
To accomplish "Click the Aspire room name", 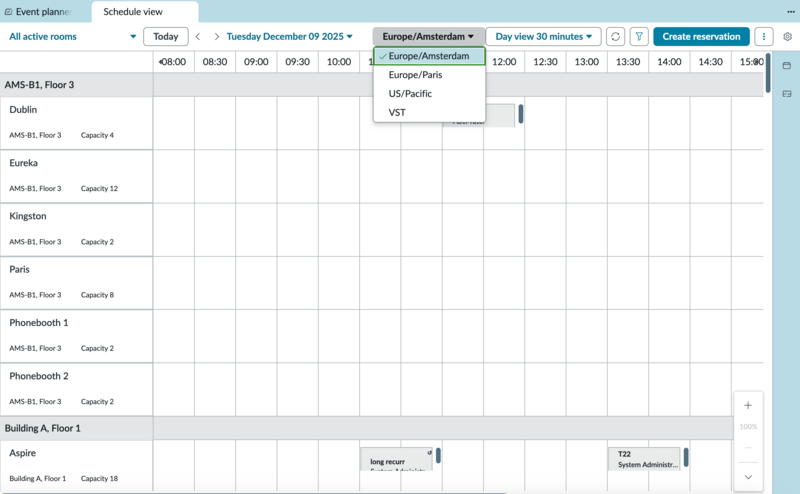I will 22,453.
